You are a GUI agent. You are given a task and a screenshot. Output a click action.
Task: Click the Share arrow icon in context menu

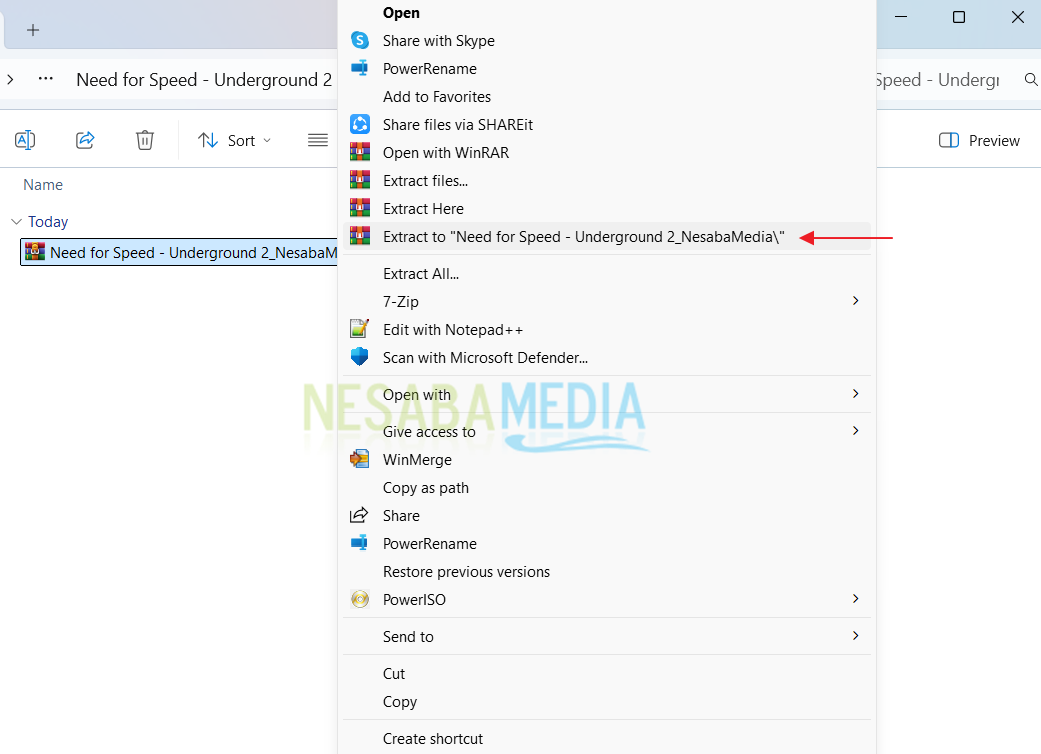tap(359, 515)
